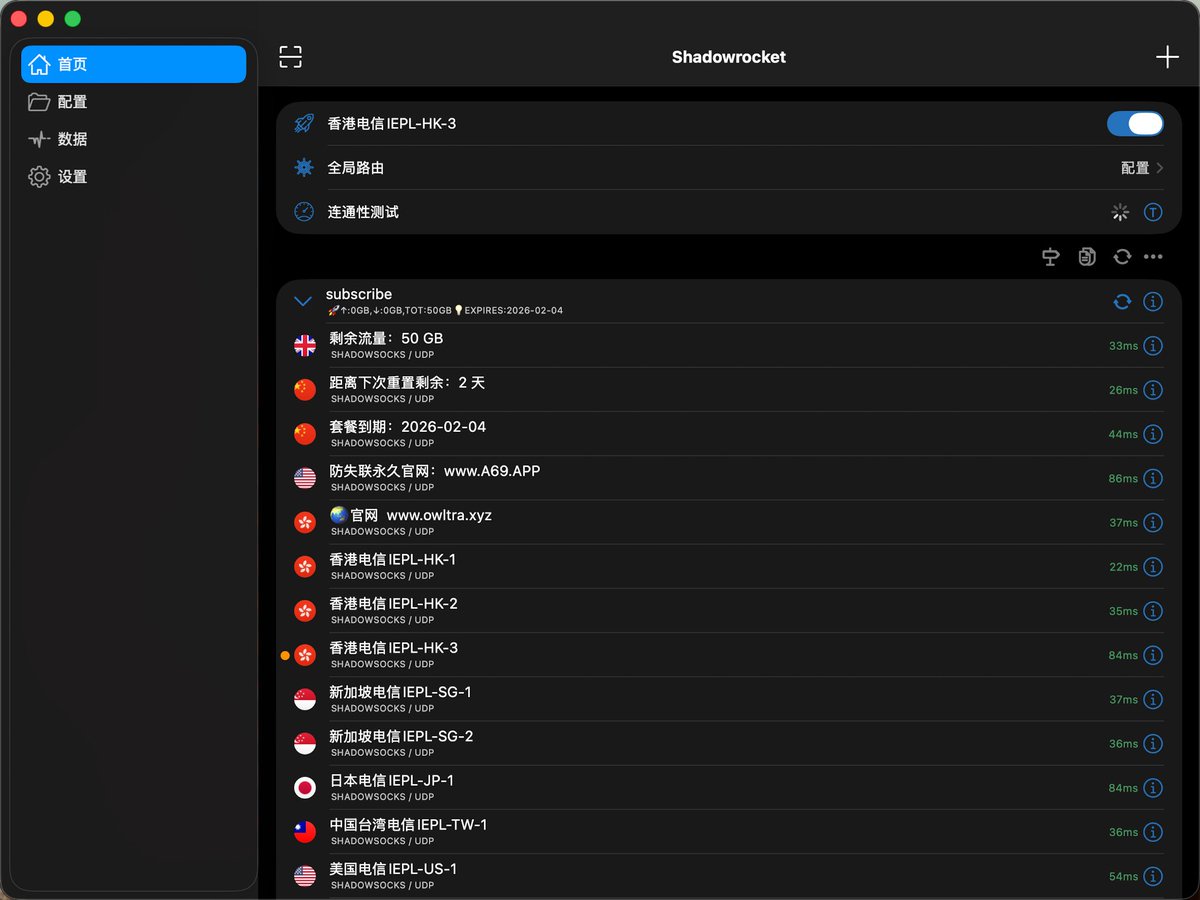Click the 全局路由 row label

[356, 168]
